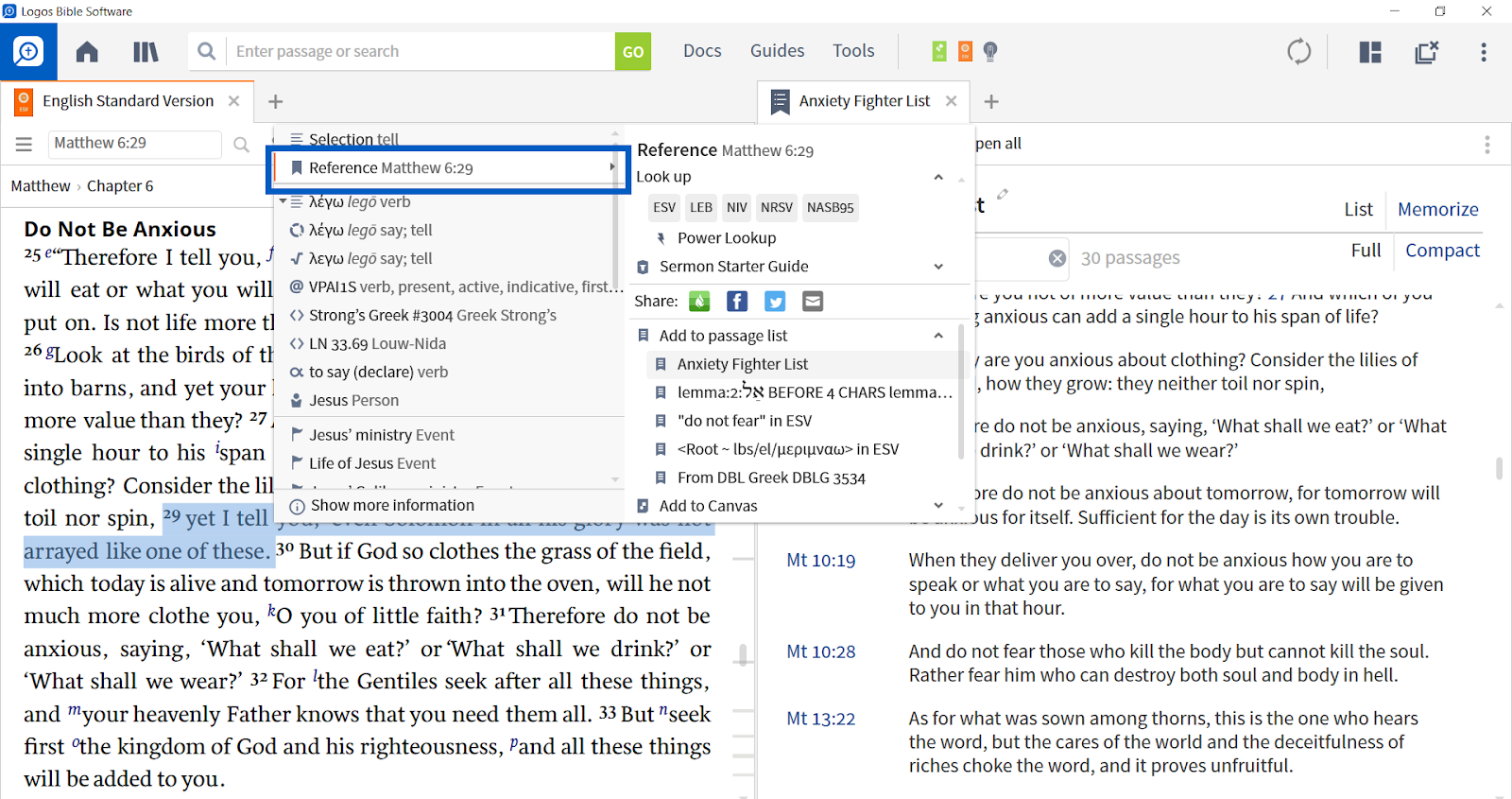1512x799 pixels.
Task: Clear the passage list filter box
Action: [x=1057, y=258]
